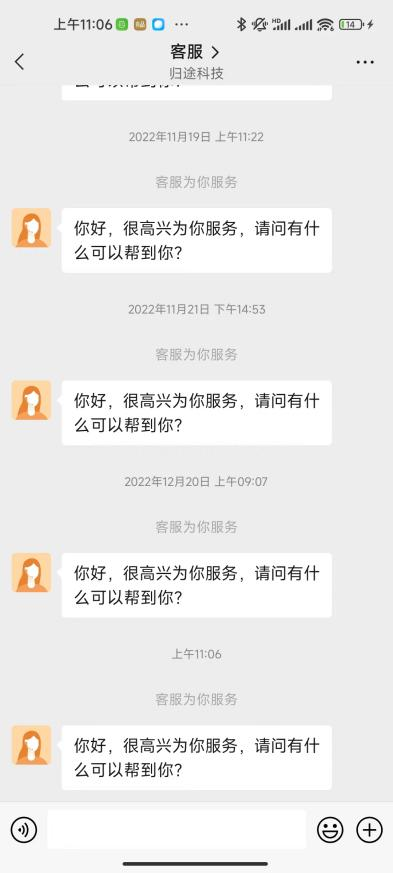Tap agent avatar beside latest 上午11:06 message
Viewport: 393px width, 873px height.
tap(31, 745)
